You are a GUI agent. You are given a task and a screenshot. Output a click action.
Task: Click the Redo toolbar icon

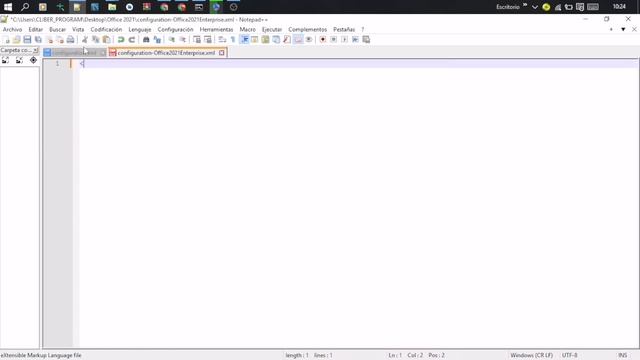tap(131, 40)
